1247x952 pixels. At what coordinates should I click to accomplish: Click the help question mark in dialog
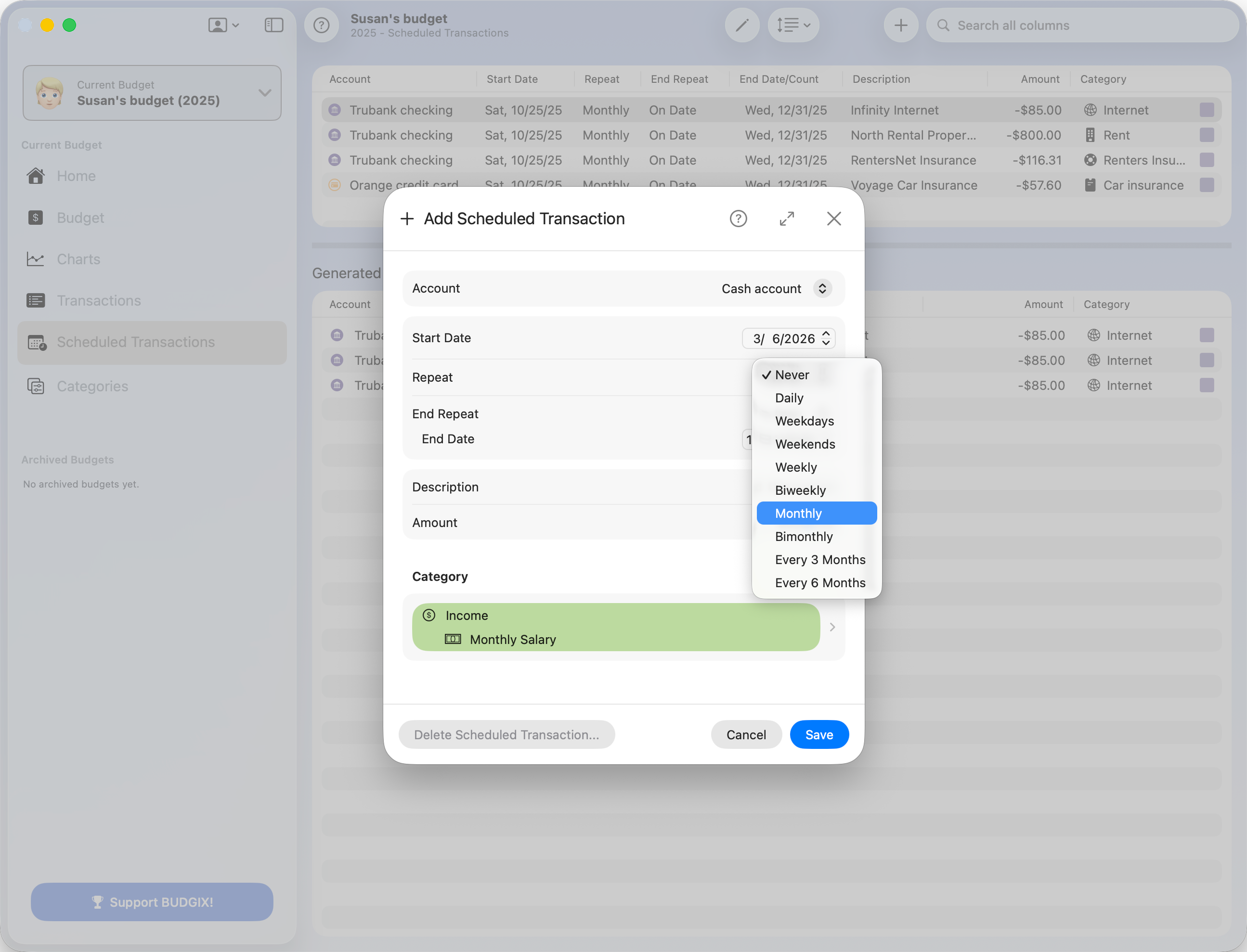pyautogui.click(x=738, y=218)
